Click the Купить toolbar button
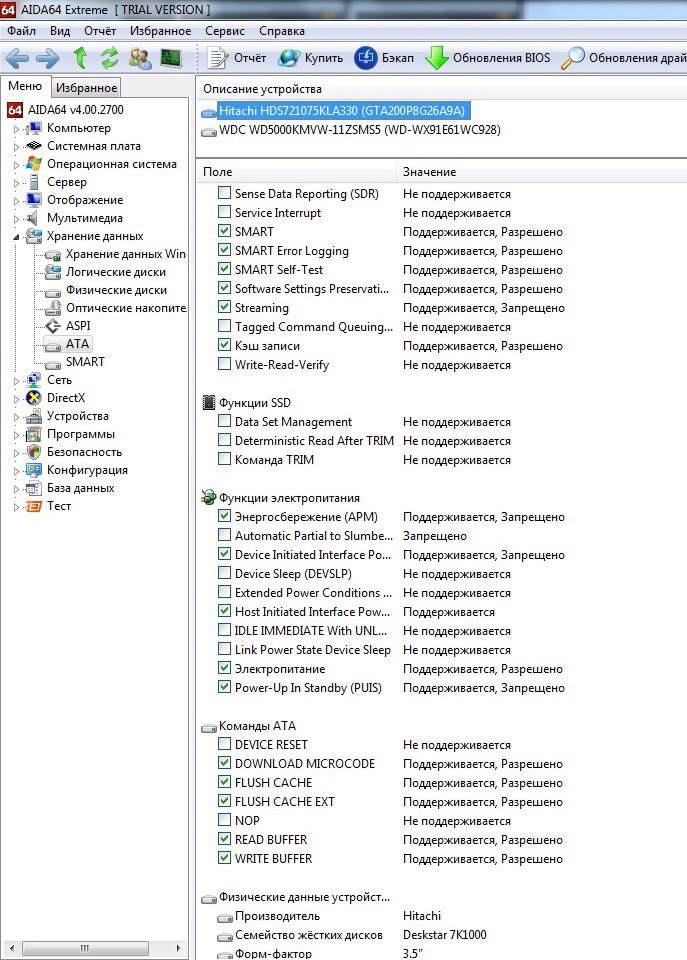The height and width of the screenshot is (960, 687). (x=310, y=58)
